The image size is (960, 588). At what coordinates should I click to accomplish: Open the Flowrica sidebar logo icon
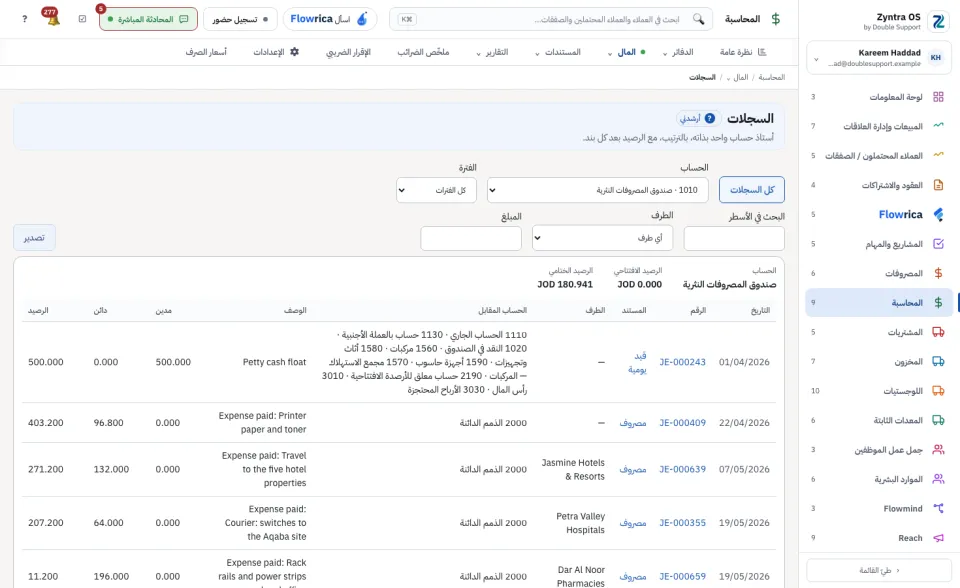tap(938, 214)
